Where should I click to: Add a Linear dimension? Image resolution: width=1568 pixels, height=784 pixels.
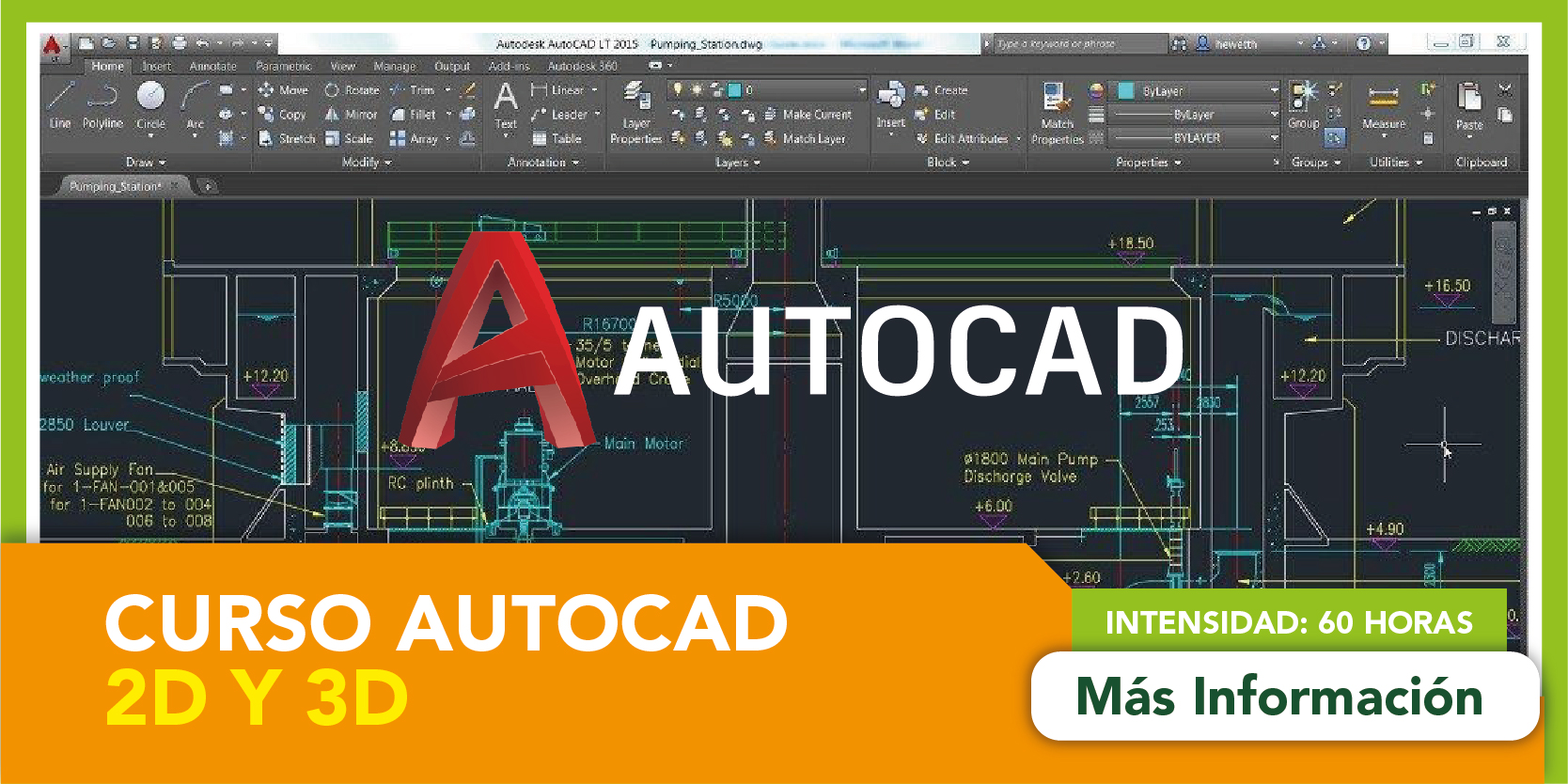coord(558,90)
